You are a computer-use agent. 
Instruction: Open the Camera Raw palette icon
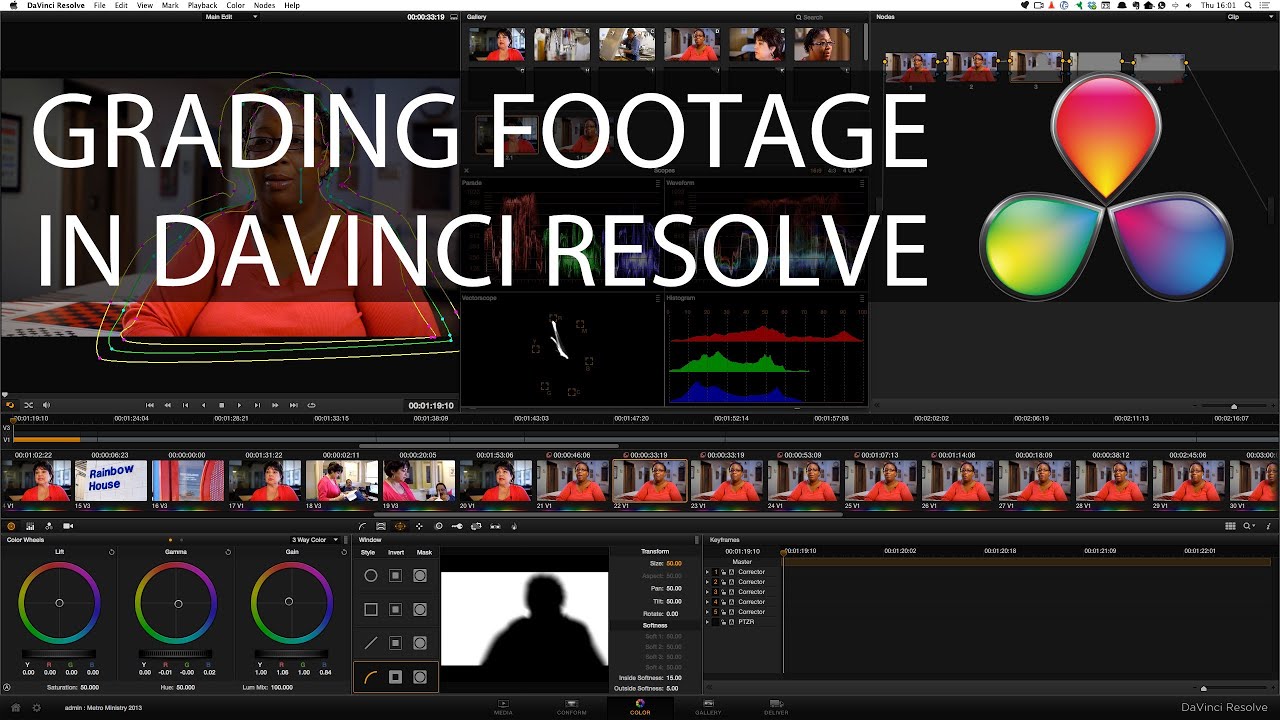point(68,526)
